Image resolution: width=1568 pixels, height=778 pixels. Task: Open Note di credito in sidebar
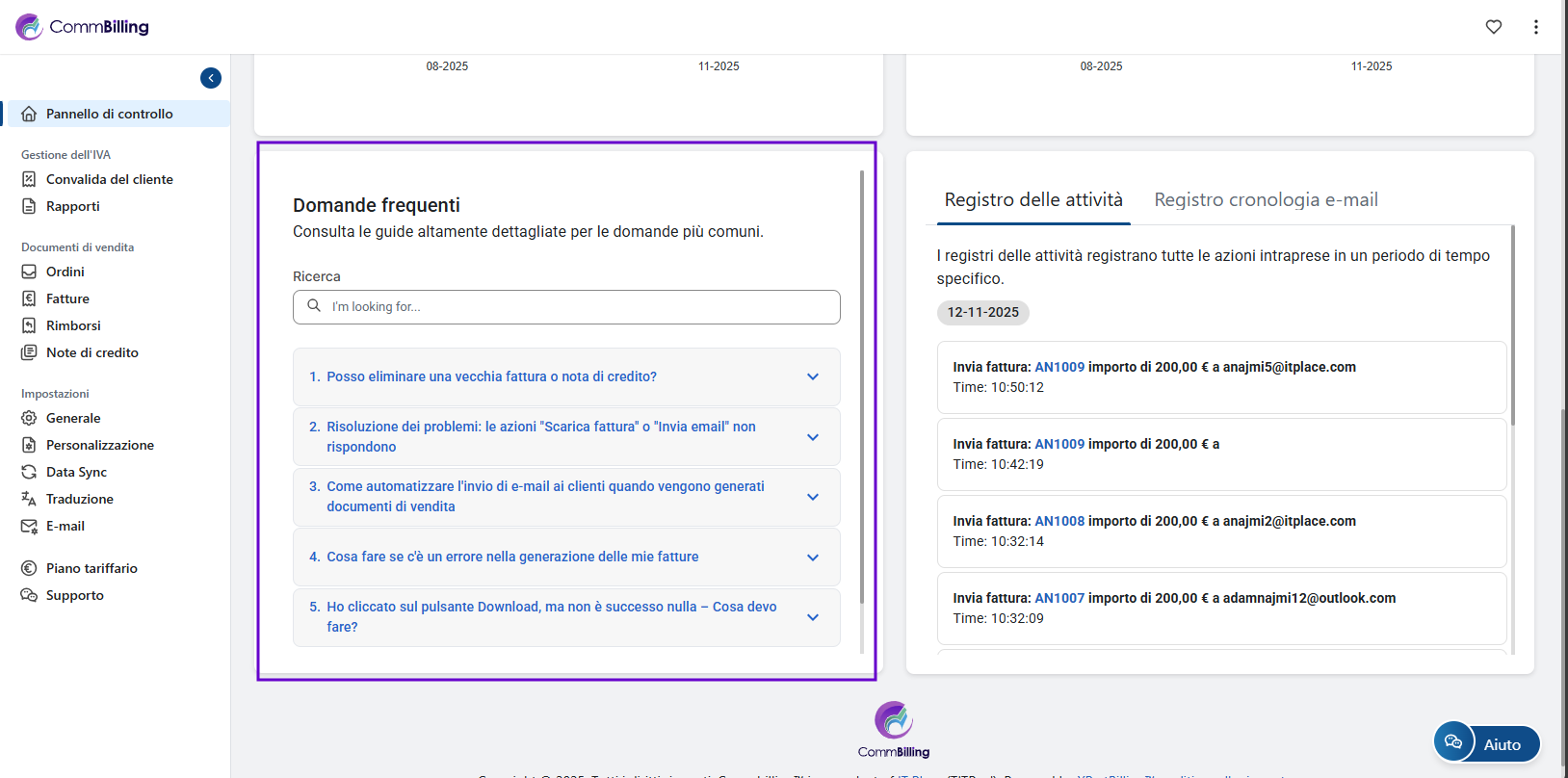coord(92,352)
